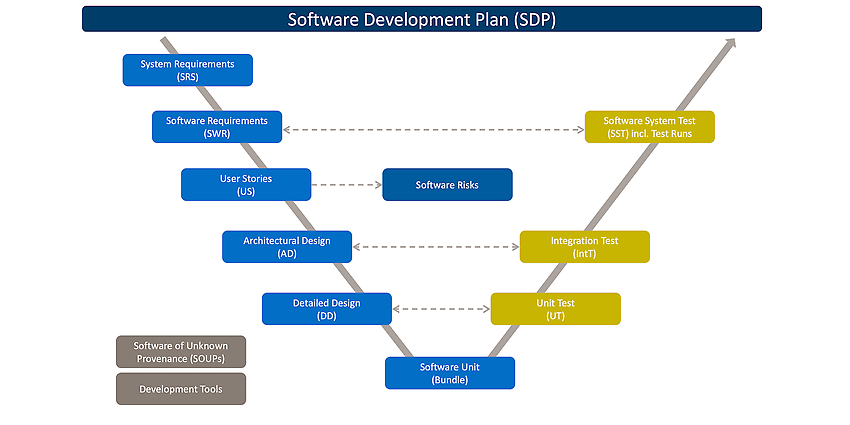
Task: Open the Unit Test (UT) box
Action: tap(556, 309)
